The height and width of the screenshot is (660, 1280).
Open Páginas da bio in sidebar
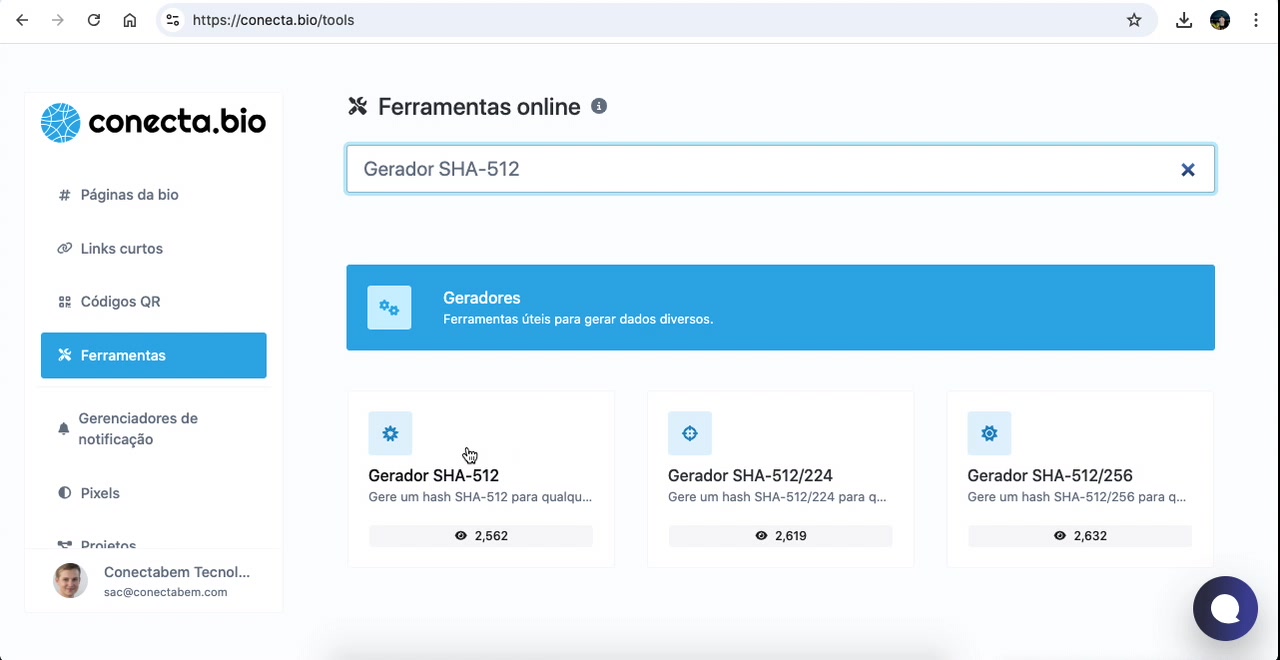point(129,195)
